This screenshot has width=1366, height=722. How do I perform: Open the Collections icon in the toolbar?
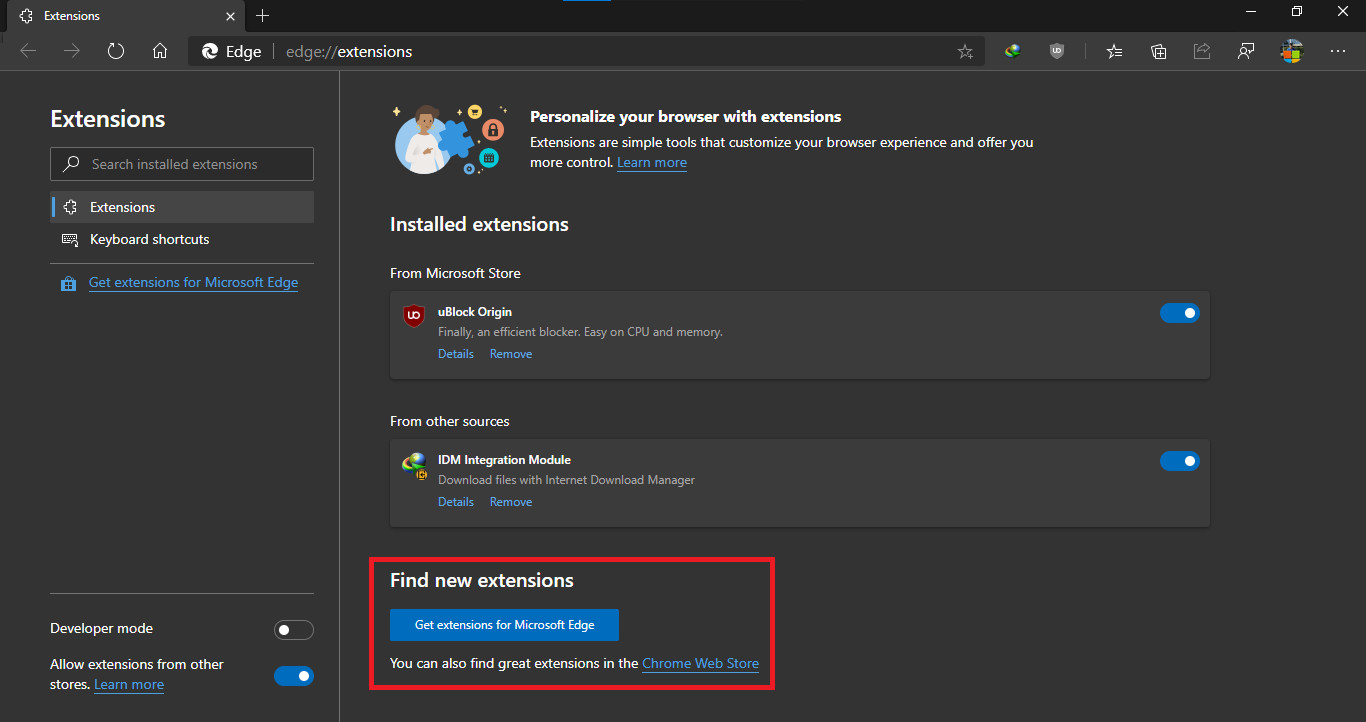pyautogui.click(x=1158, y=51)
